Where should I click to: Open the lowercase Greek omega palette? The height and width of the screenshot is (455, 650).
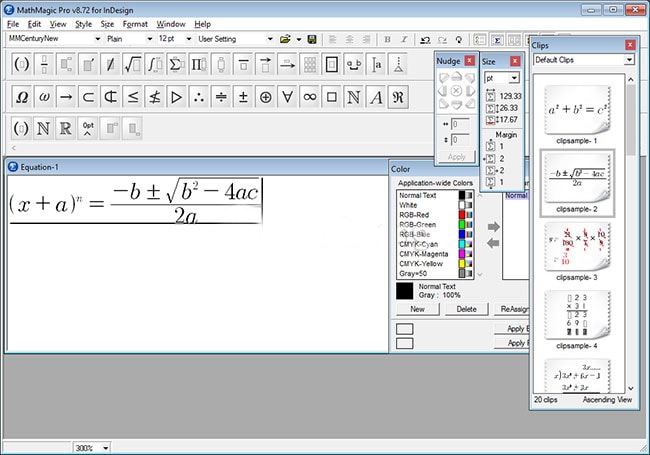click(44, 97)
